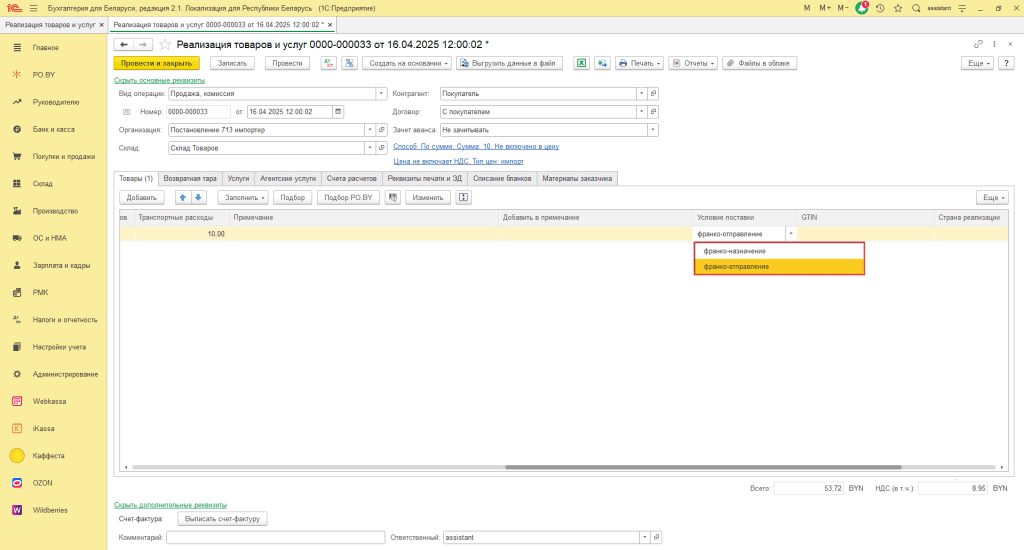Viewport: 1024px width, 550px height.
Task: Switch to Реквизиты печати и ЭД tab
Action: point(424,178)
